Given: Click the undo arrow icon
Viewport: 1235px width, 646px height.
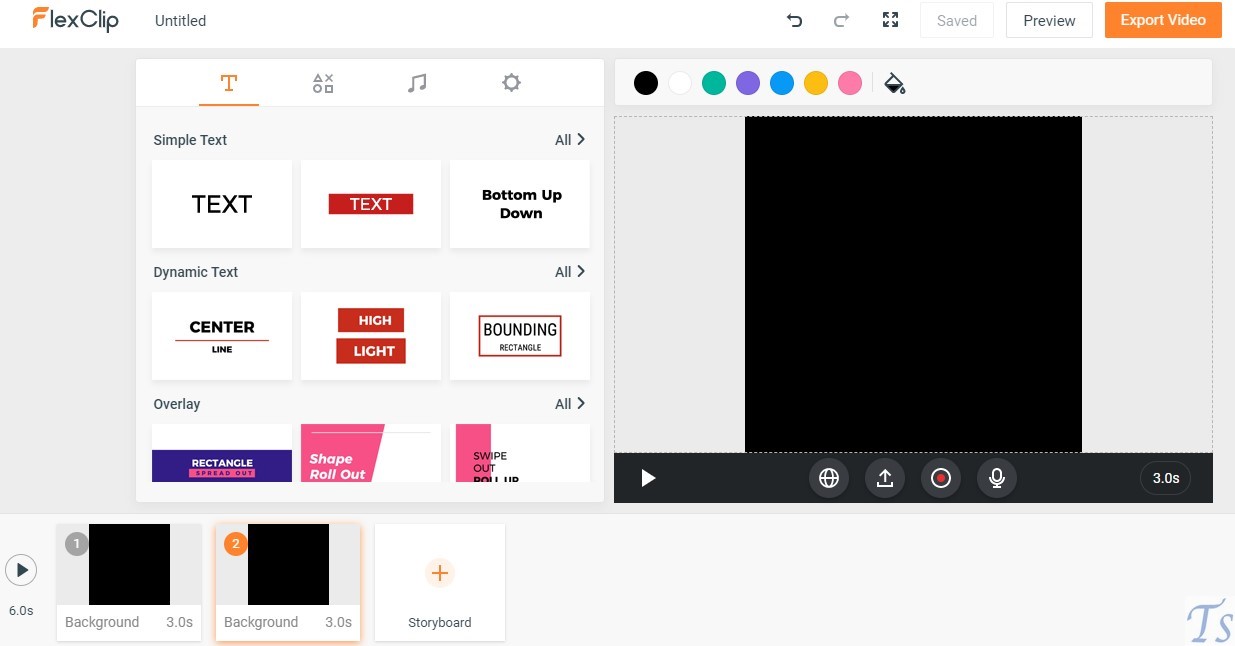Looking at the screenshot, I should click(x=795, y=20).
